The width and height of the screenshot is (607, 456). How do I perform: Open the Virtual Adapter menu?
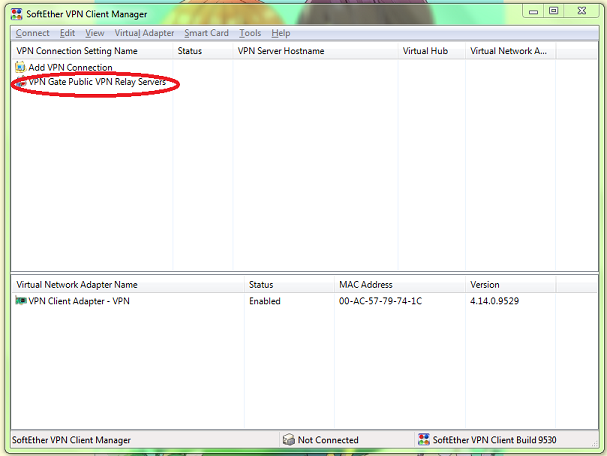click(x=144, y=33)
